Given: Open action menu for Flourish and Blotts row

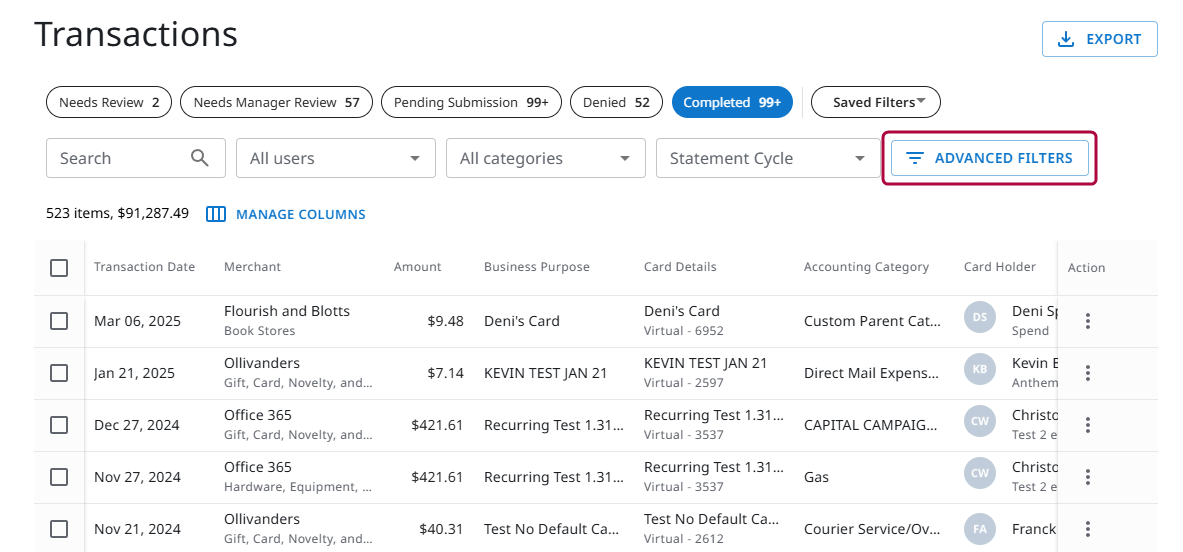Looking at the screenshot, I should coord(1088,321).
